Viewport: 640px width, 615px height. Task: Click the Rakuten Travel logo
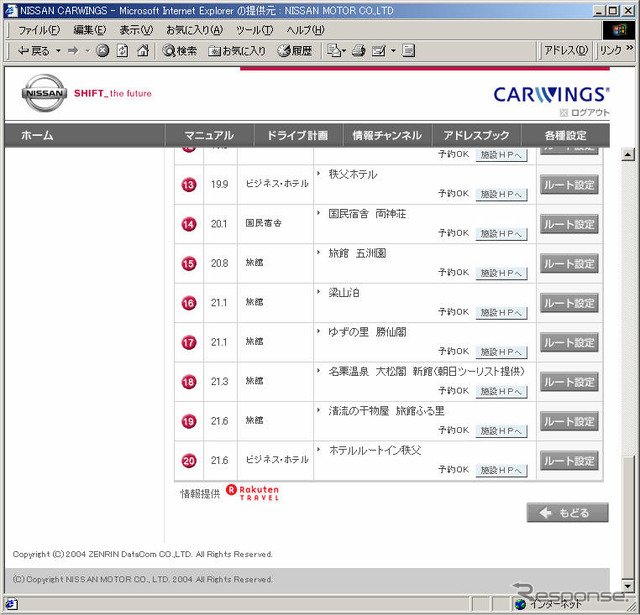click(253, 493)
